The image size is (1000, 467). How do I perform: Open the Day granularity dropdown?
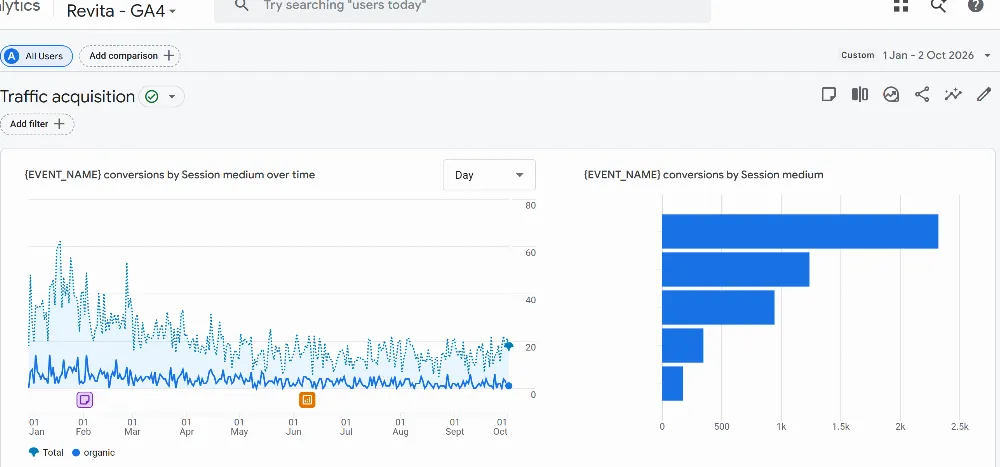click(489, 175)
